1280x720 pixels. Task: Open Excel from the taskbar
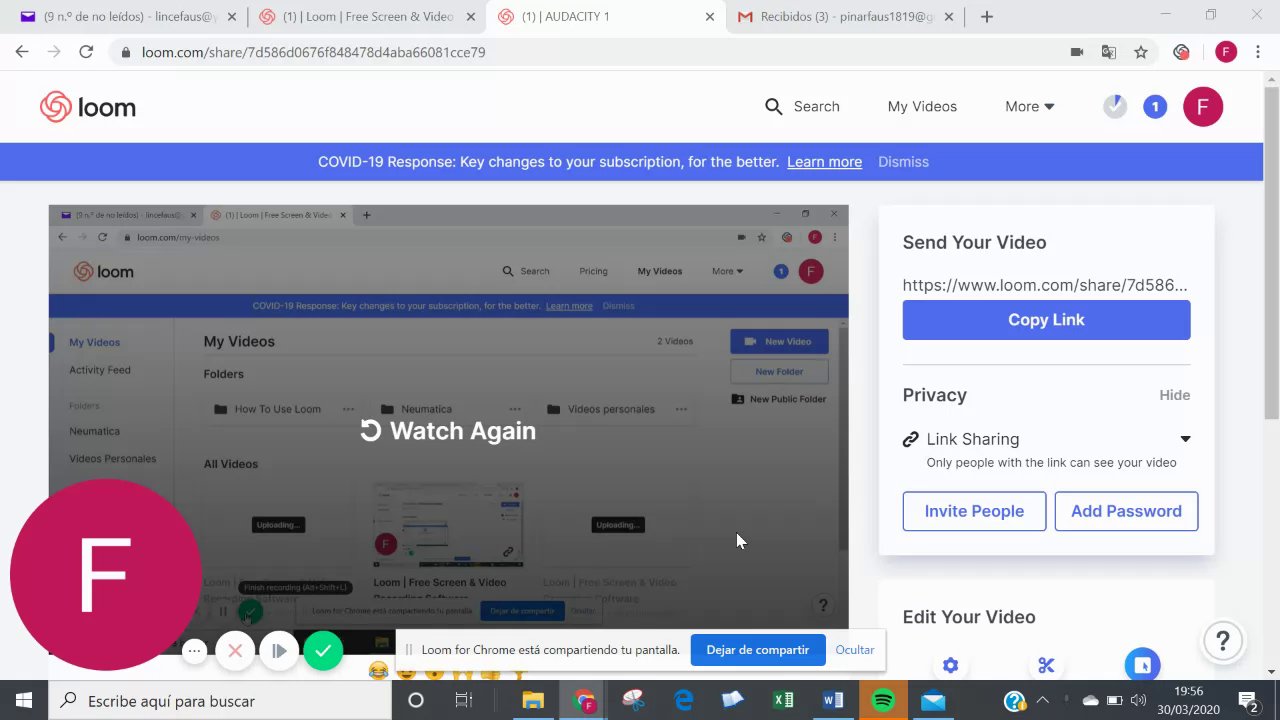click(x=783, y=701)
